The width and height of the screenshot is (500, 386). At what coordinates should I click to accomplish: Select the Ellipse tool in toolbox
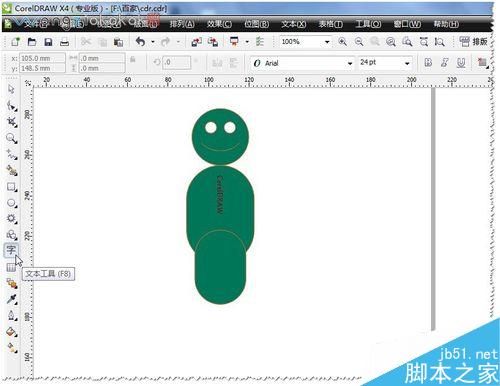[12, 203]
